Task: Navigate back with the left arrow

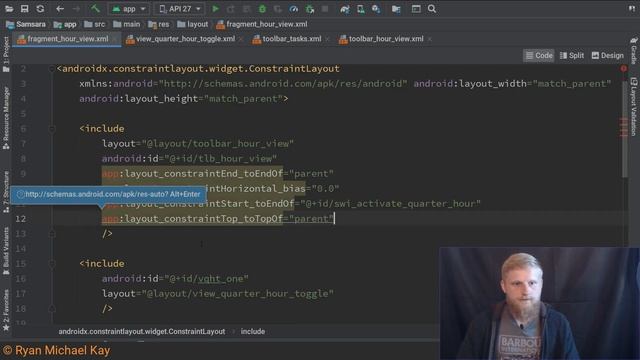Action: click(60, 9)
